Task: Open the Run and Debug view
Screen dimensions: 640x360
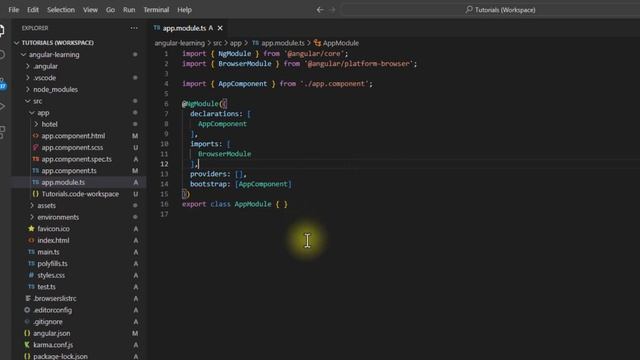Action: point(2,107)
